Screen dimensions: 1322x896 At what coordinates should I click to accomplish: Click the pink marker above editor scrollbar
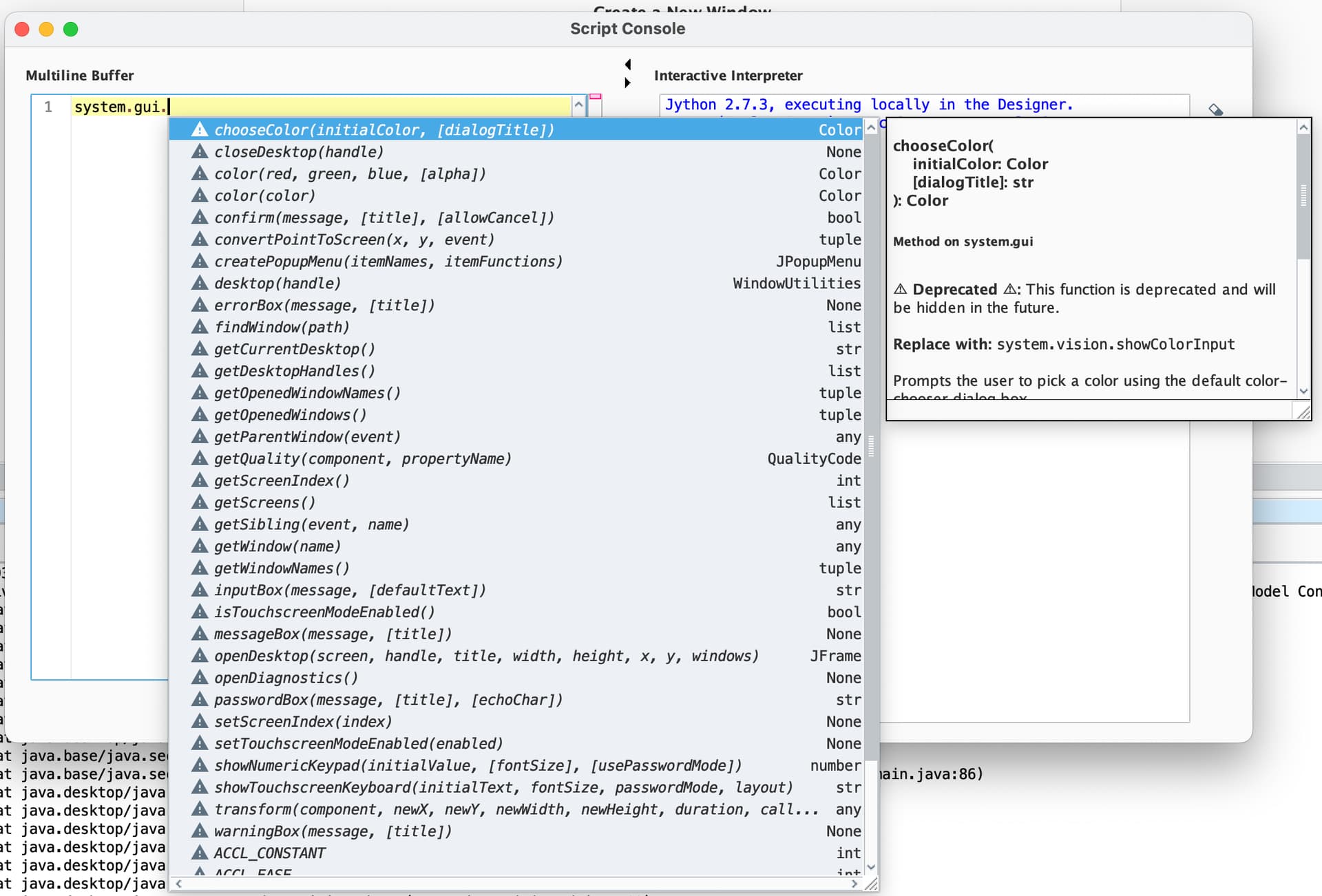pos(596,97)
